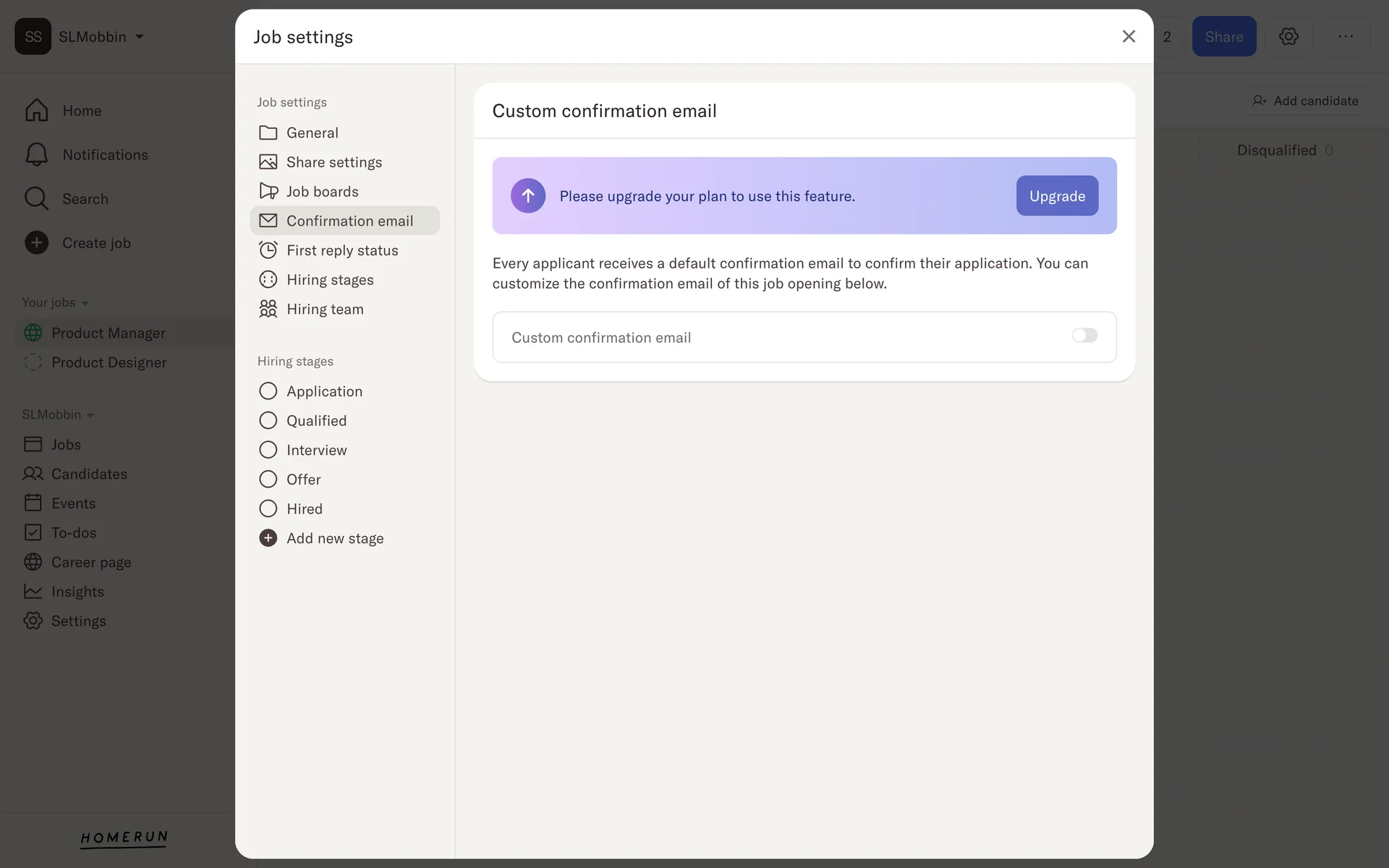
Task: Enable the Custom confirmation email toggle
Action: click(1084, 336)
